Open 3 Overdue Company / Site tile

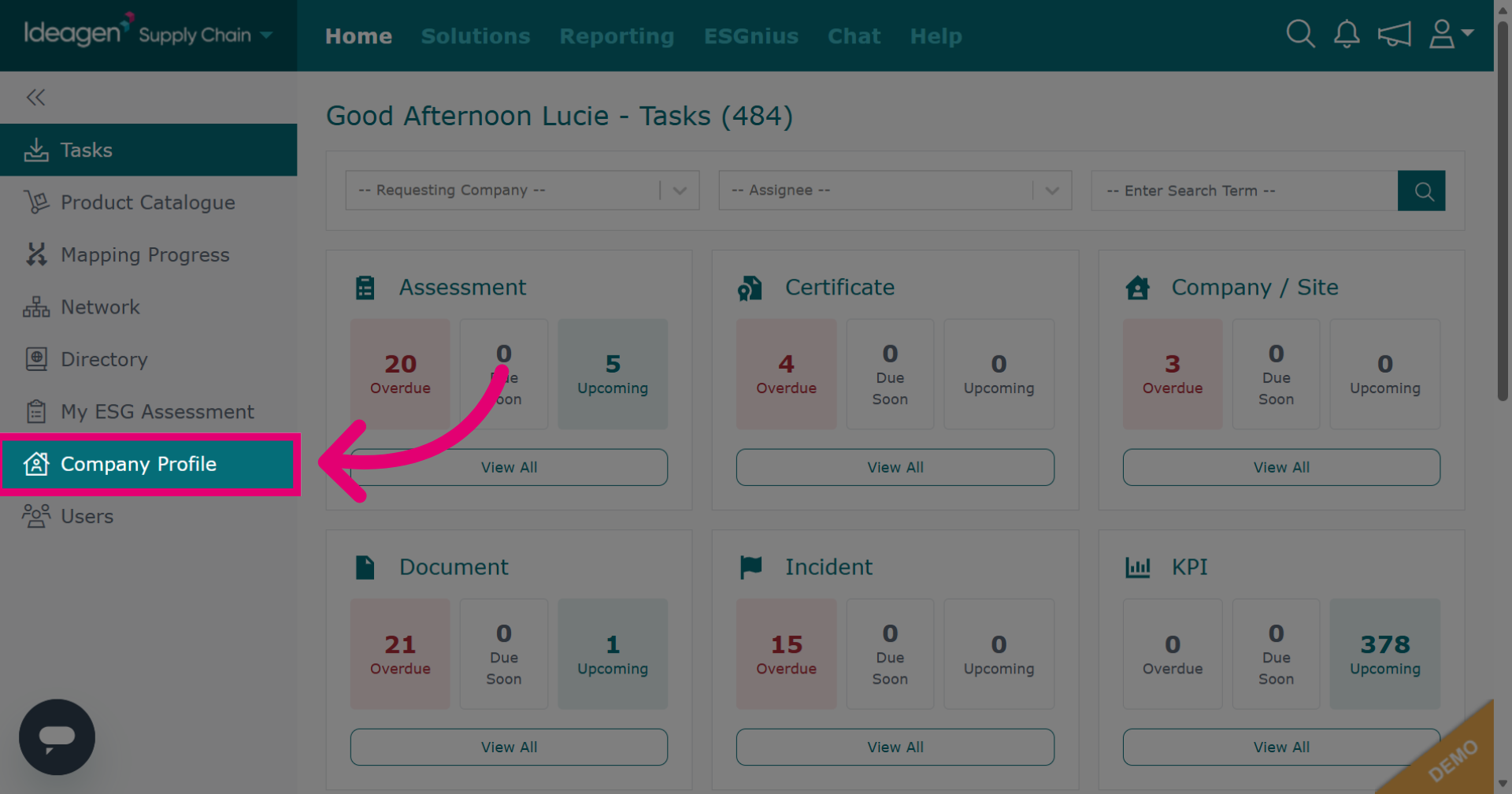tap(1173, 374)
